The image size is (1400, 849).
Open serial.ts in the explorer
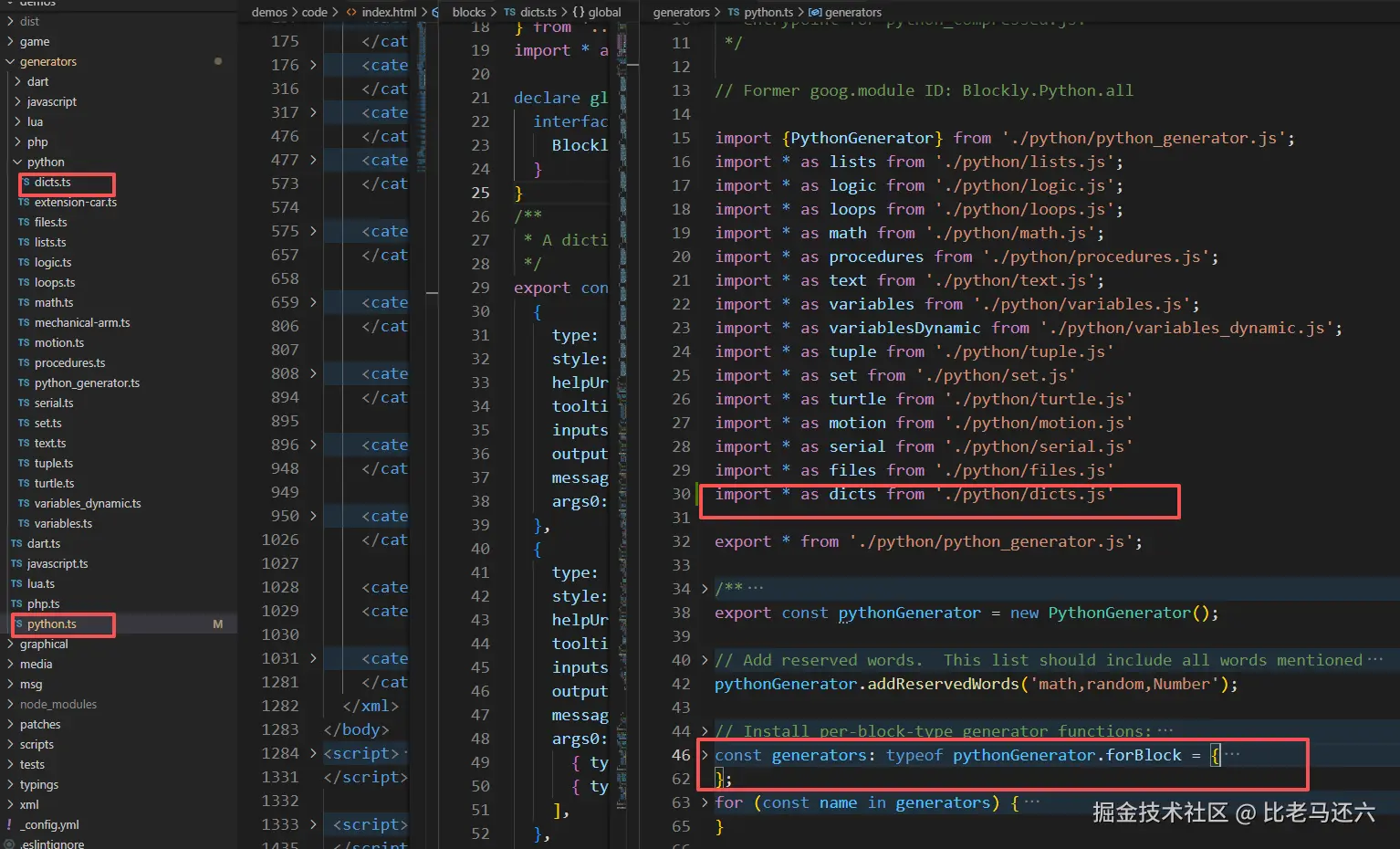[54, 404]
